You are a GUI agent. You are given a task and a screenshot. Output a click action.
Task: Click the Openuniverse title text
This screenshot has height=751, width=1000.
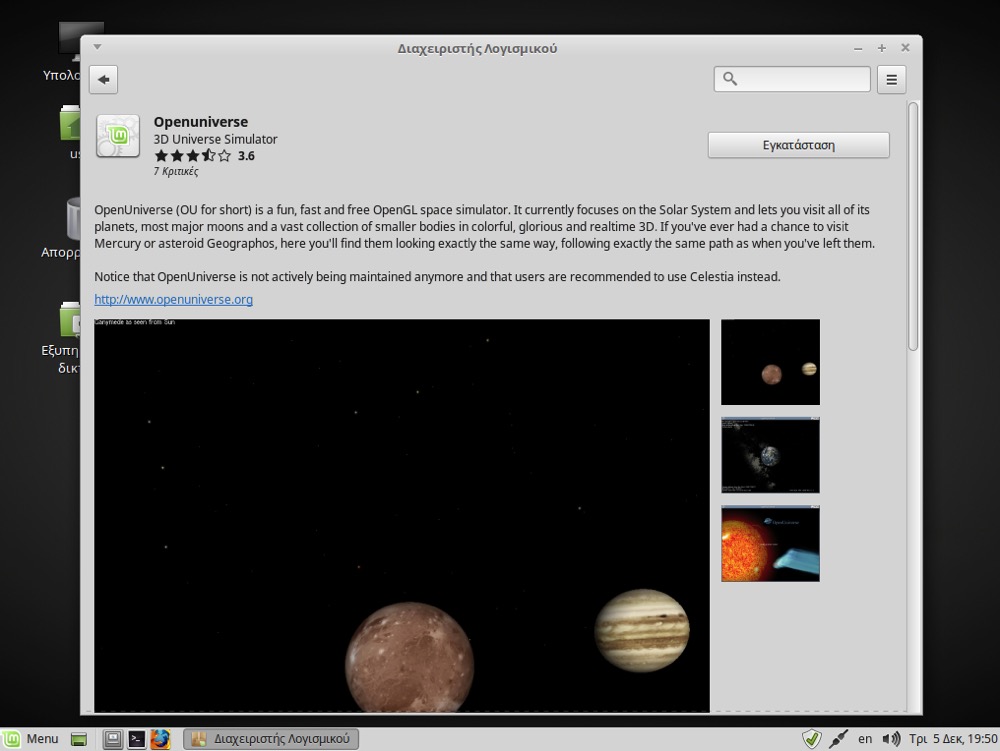coord(201,122)
